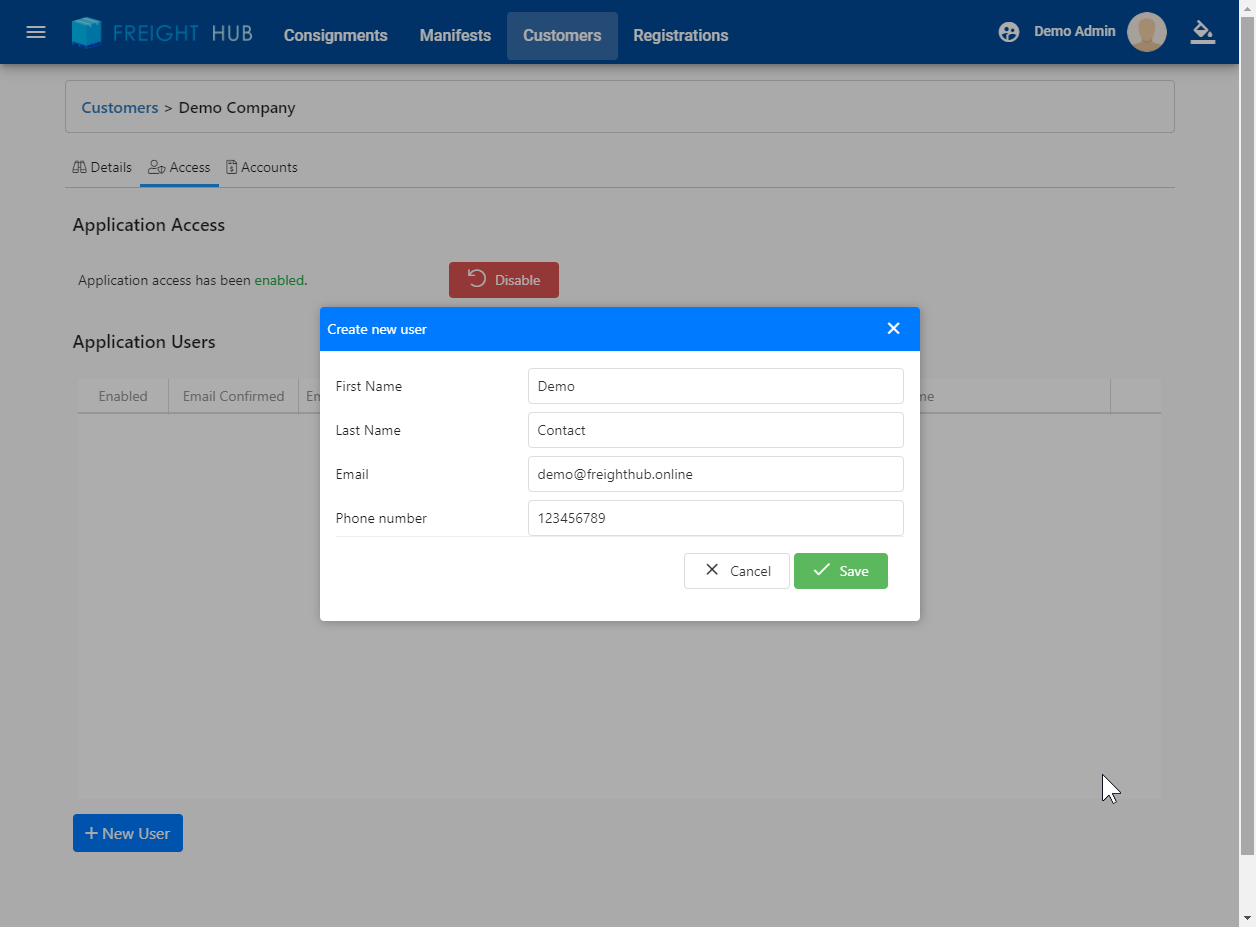Click the face icon beside Demo Admin
1256x927 pixels.
coord(1009,32)
